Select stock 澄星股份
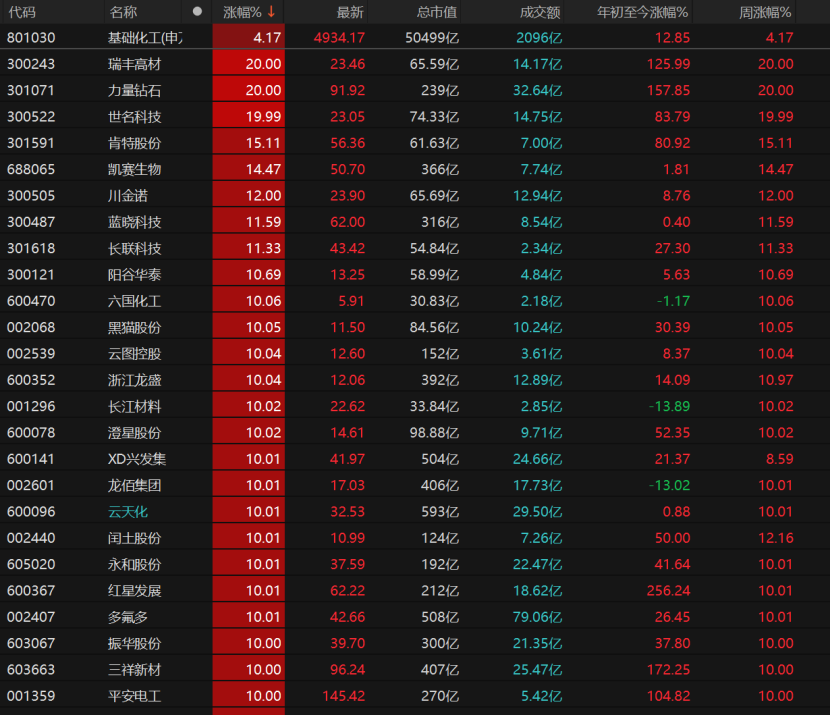Viewport: 831px width, 715px height. pos(134,432)
